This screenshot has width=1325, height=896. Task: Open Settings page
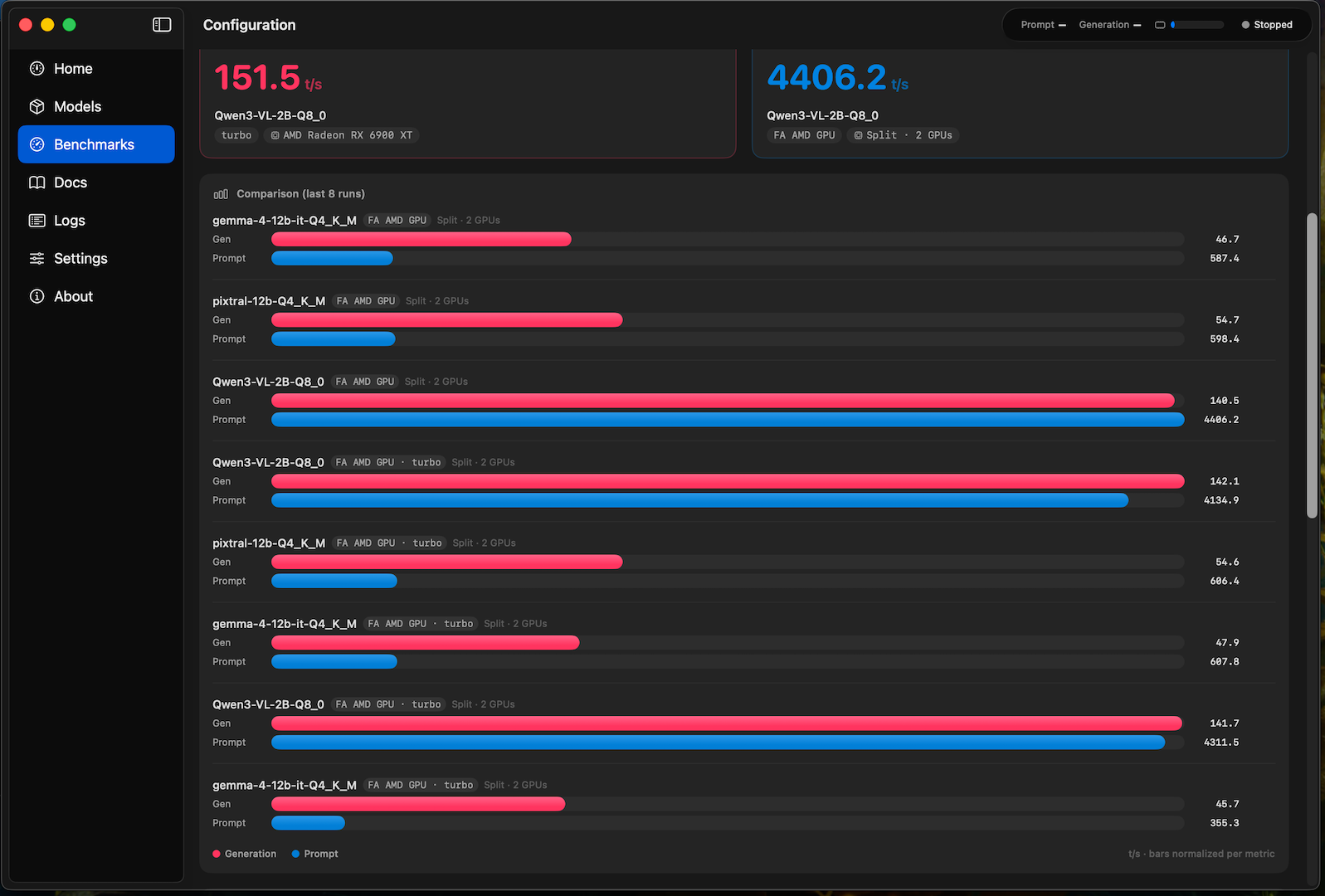[x=96, y=259]
